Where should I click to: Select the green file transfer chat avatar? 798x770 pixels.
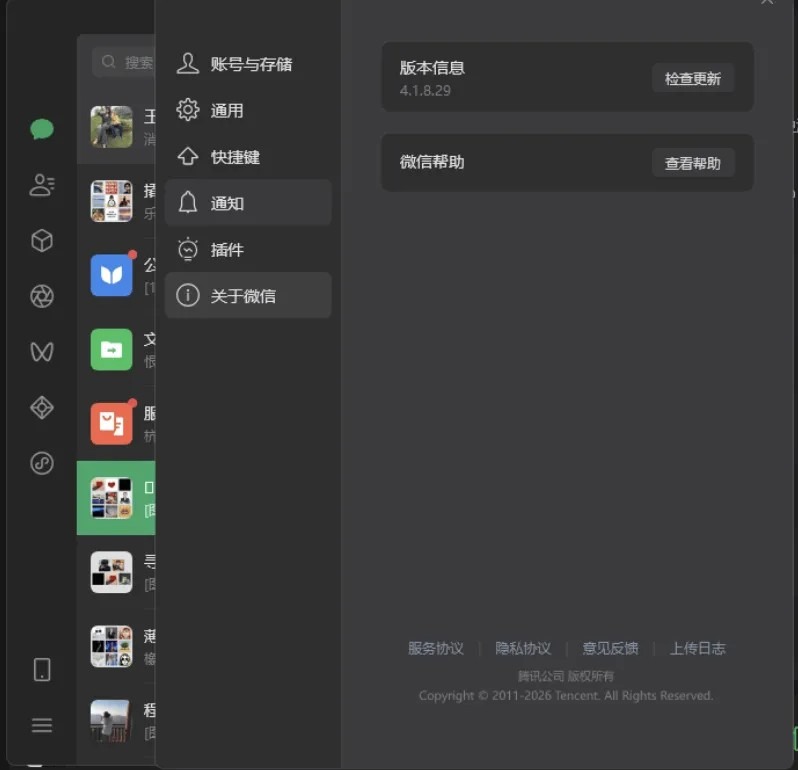(111, 350)
